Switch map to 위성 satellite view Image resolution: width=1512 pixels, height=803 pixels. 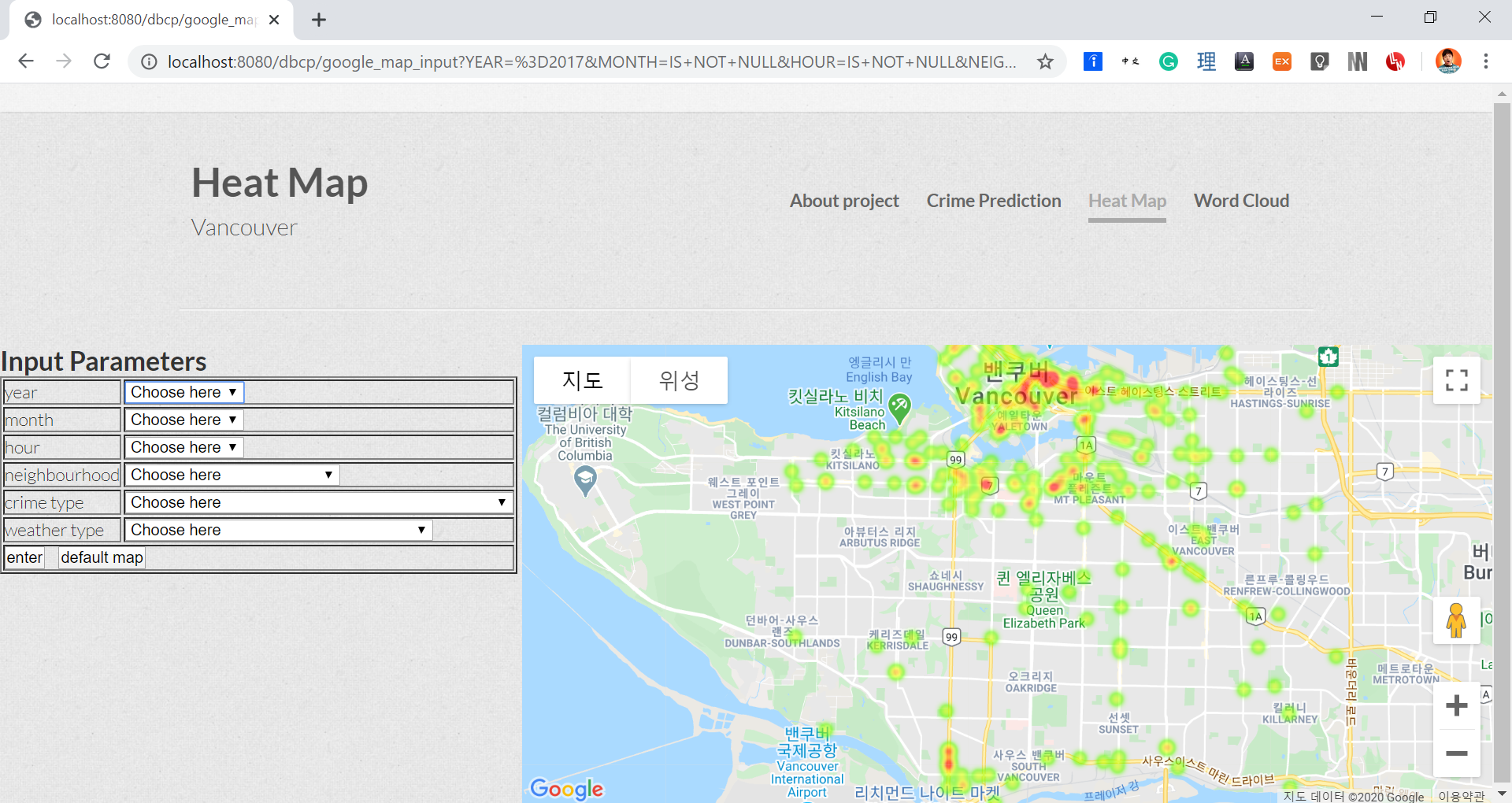pos(678,380)
